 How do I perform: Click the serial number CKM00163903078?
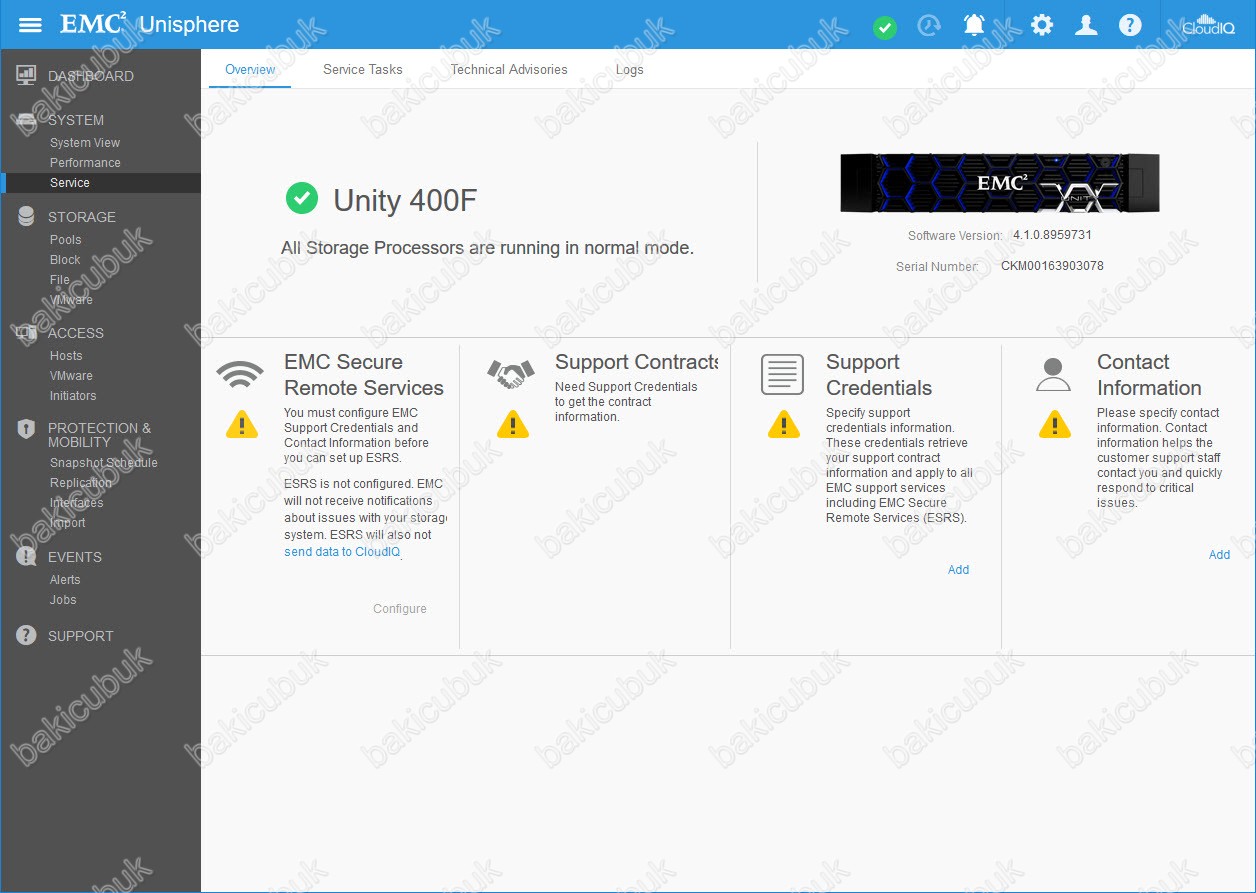(1052, 266)
